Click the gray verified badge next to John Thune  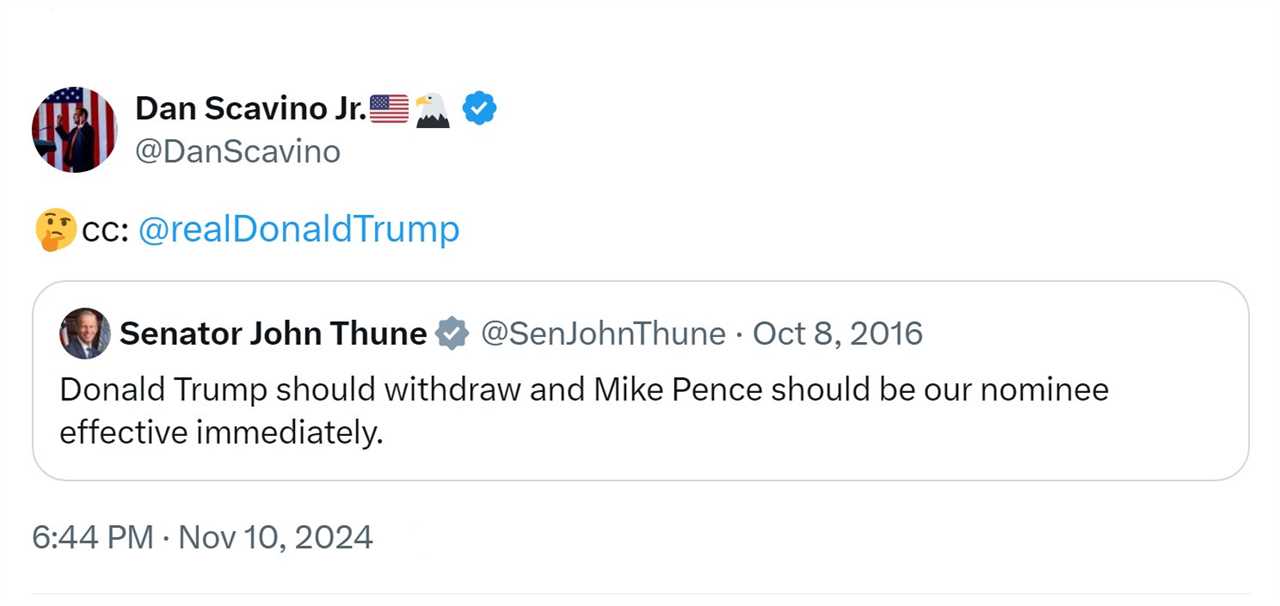[453, 333]
